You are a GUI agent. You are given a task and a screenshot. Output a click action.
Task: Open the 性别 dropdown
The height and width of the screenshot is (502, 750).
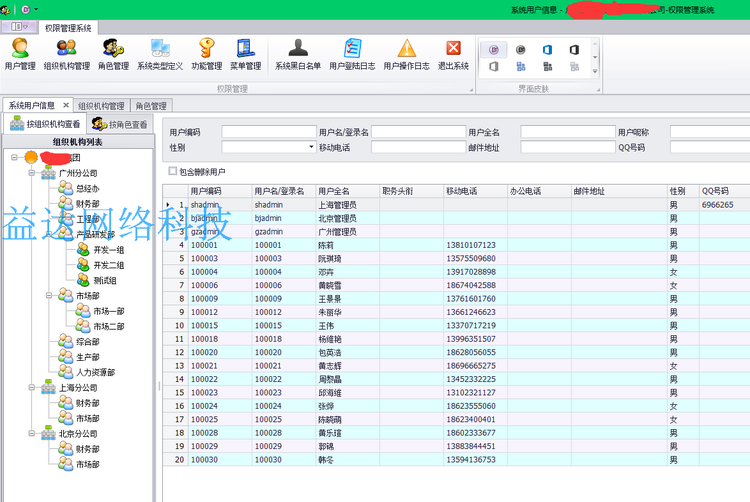click(311, 147)
